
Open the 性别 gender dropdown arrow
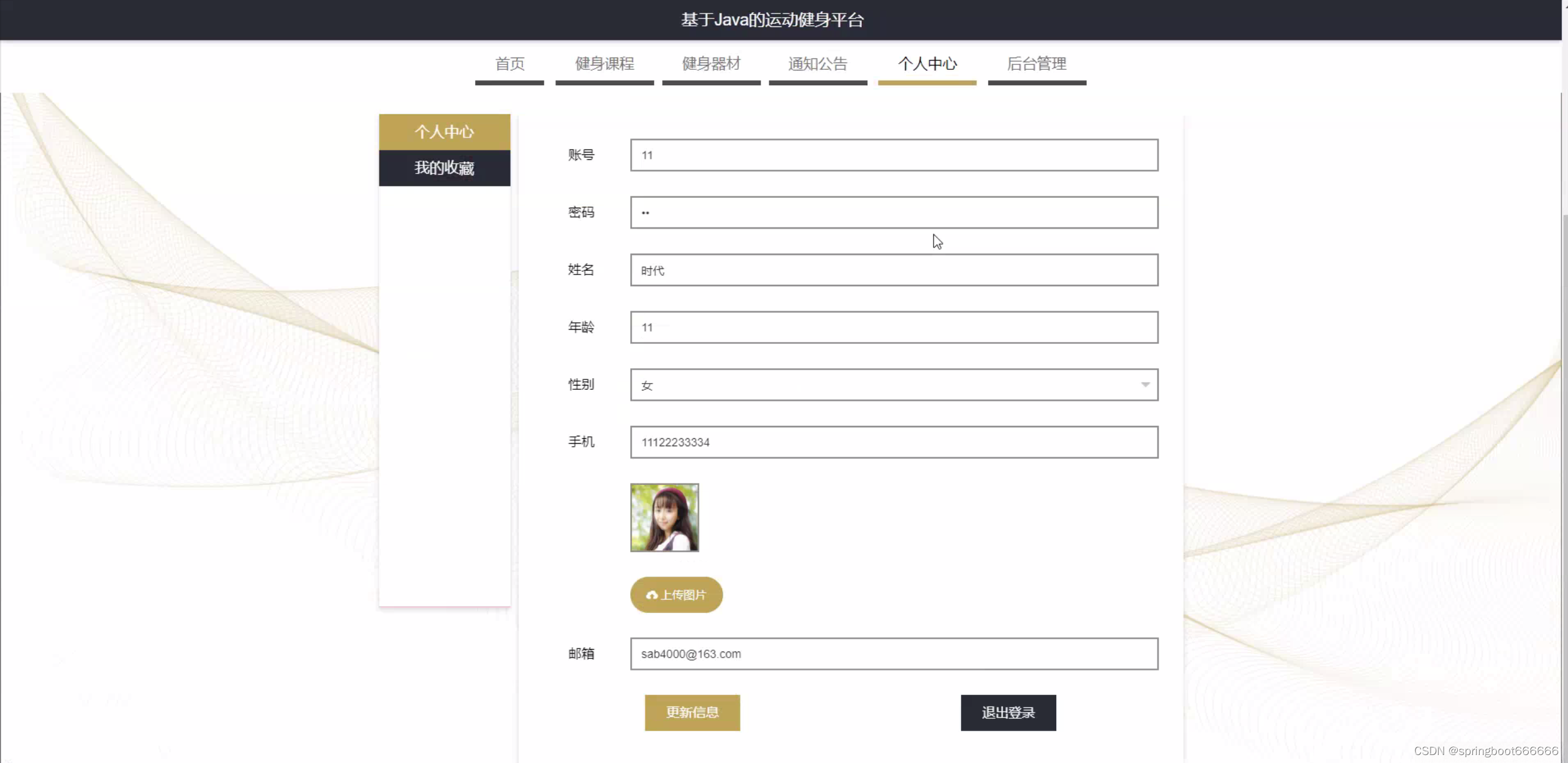click(x=1144, y=385)
